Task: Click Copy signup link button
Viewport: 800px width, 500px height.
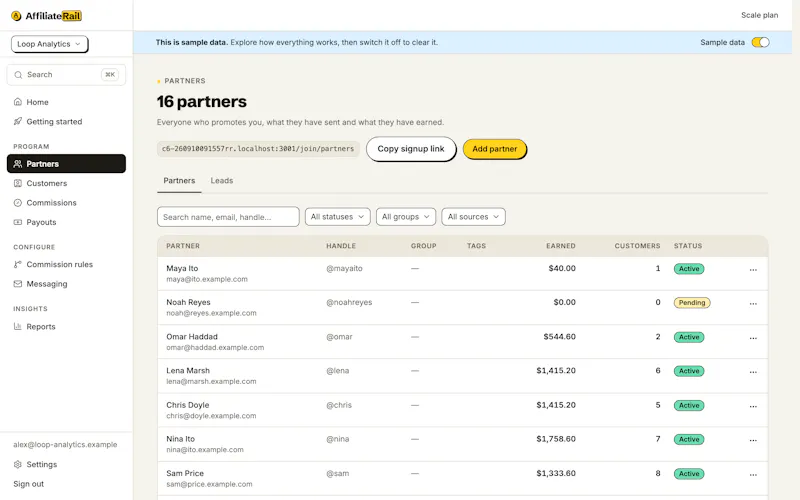Action: point(411,149)
